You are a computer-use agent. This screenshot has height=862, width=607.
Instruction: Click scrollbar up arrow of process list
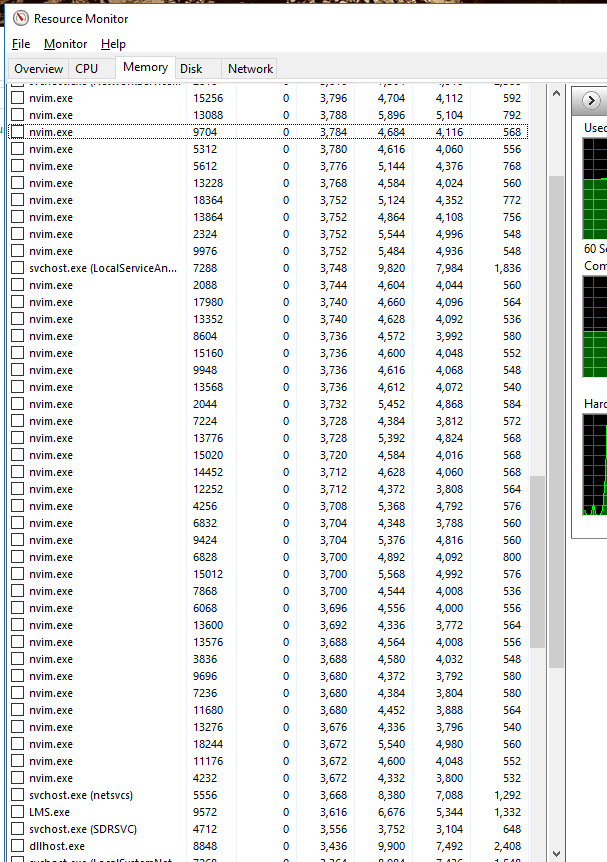tap(556, 93)
